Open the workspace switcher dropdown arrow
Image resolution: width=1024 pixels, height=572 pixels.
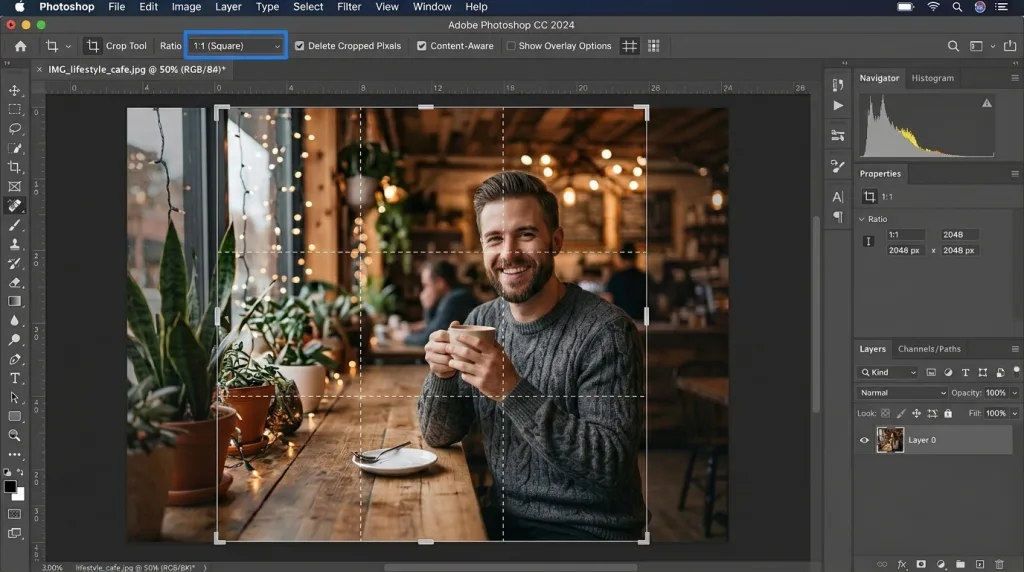(993, 46)
